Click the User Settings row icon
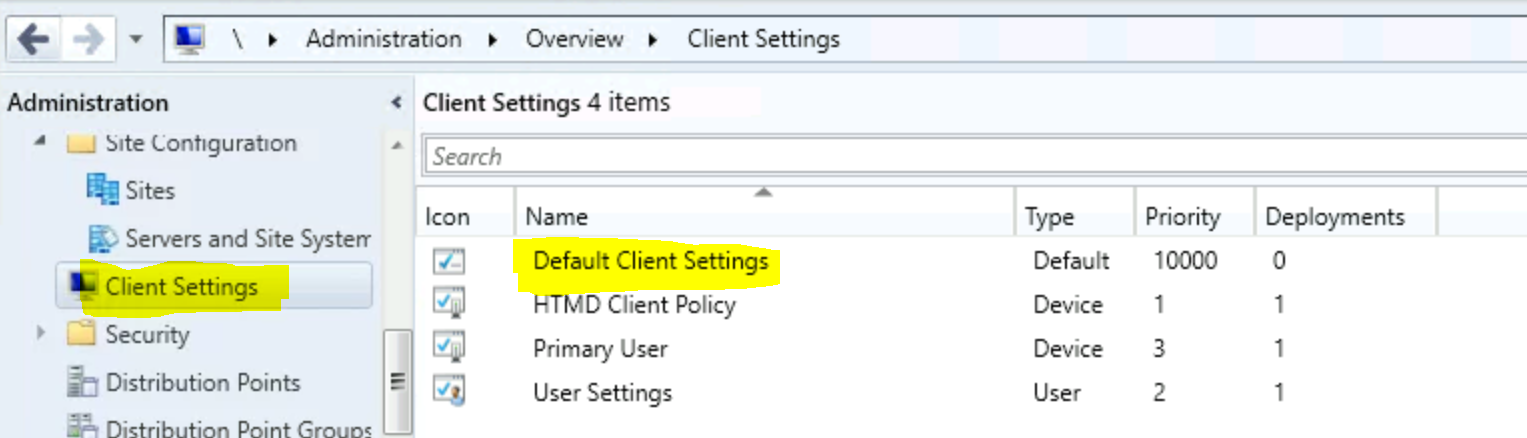Viewport: 1527px width, 438px height. (449, 391)
